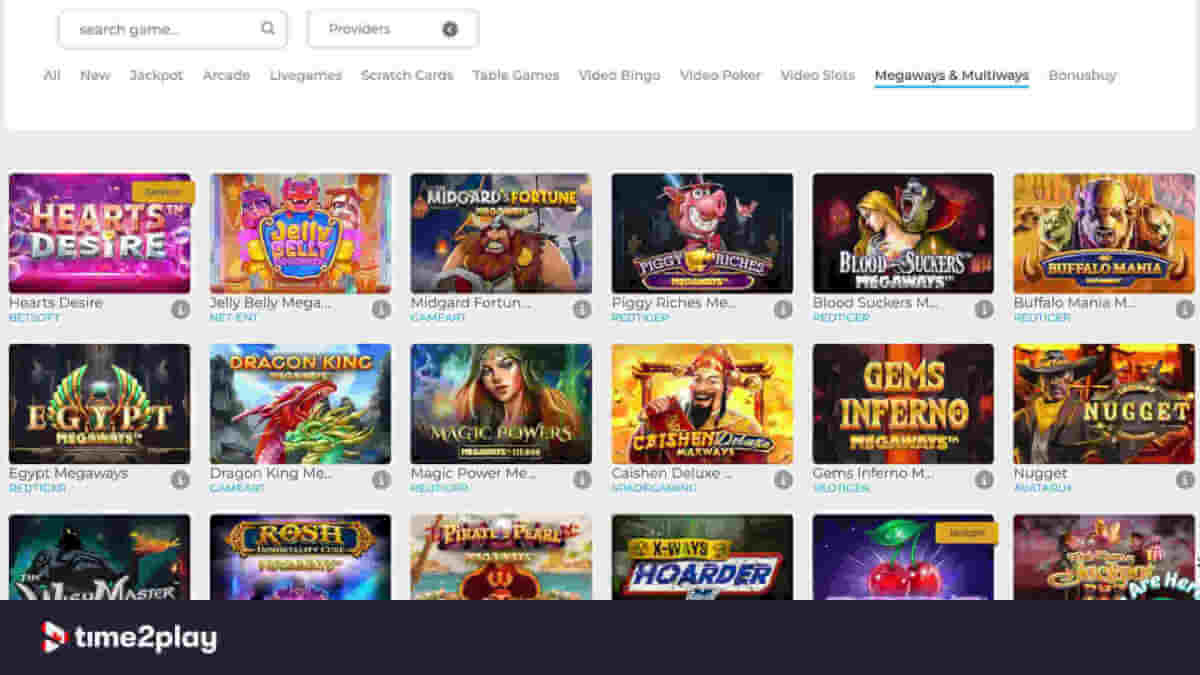Open the Buffalo Mania game thumbnail

click(x=1104, y=233)
